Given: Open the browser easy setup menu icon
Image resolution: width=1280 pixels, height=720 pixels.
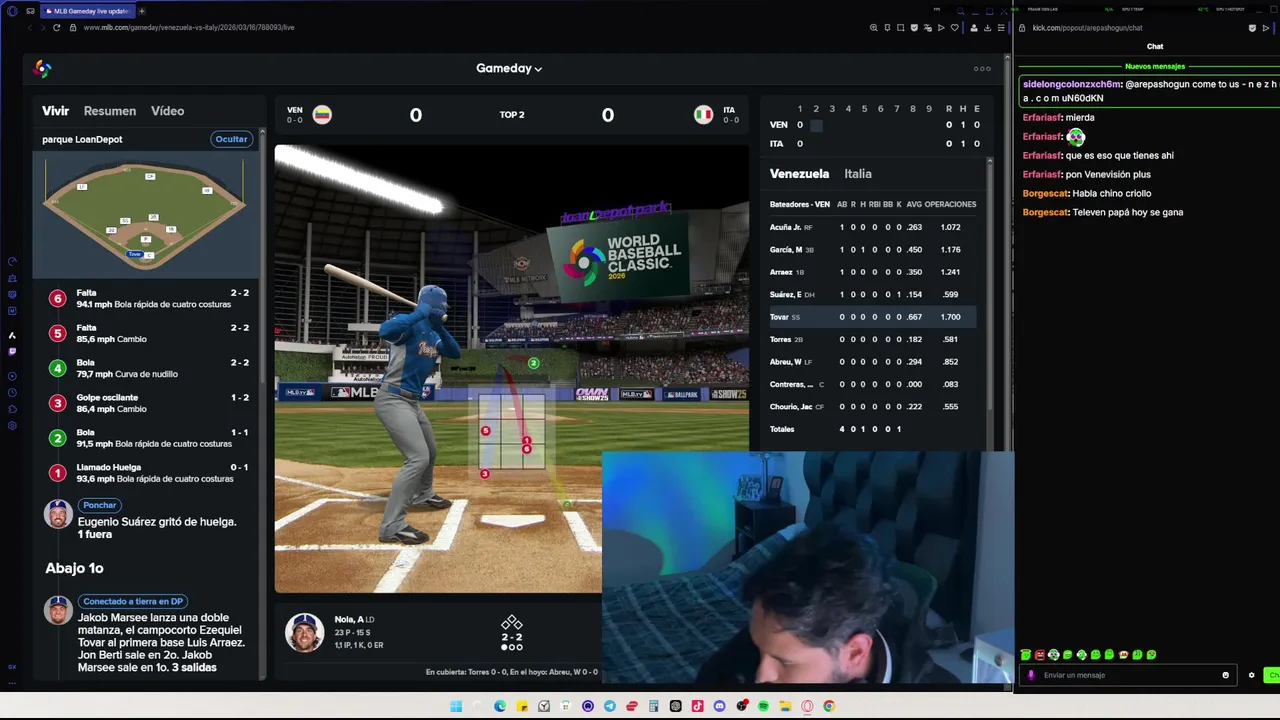Looking at the screenshot, I should coord(1001,28).
